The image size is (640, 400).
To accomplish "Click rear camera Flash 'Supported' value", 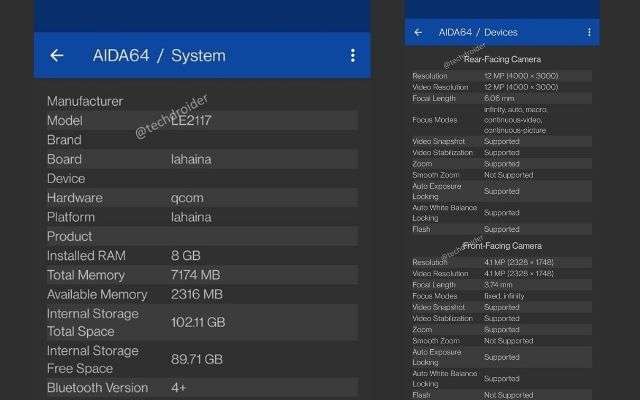I will coord(502,229).
